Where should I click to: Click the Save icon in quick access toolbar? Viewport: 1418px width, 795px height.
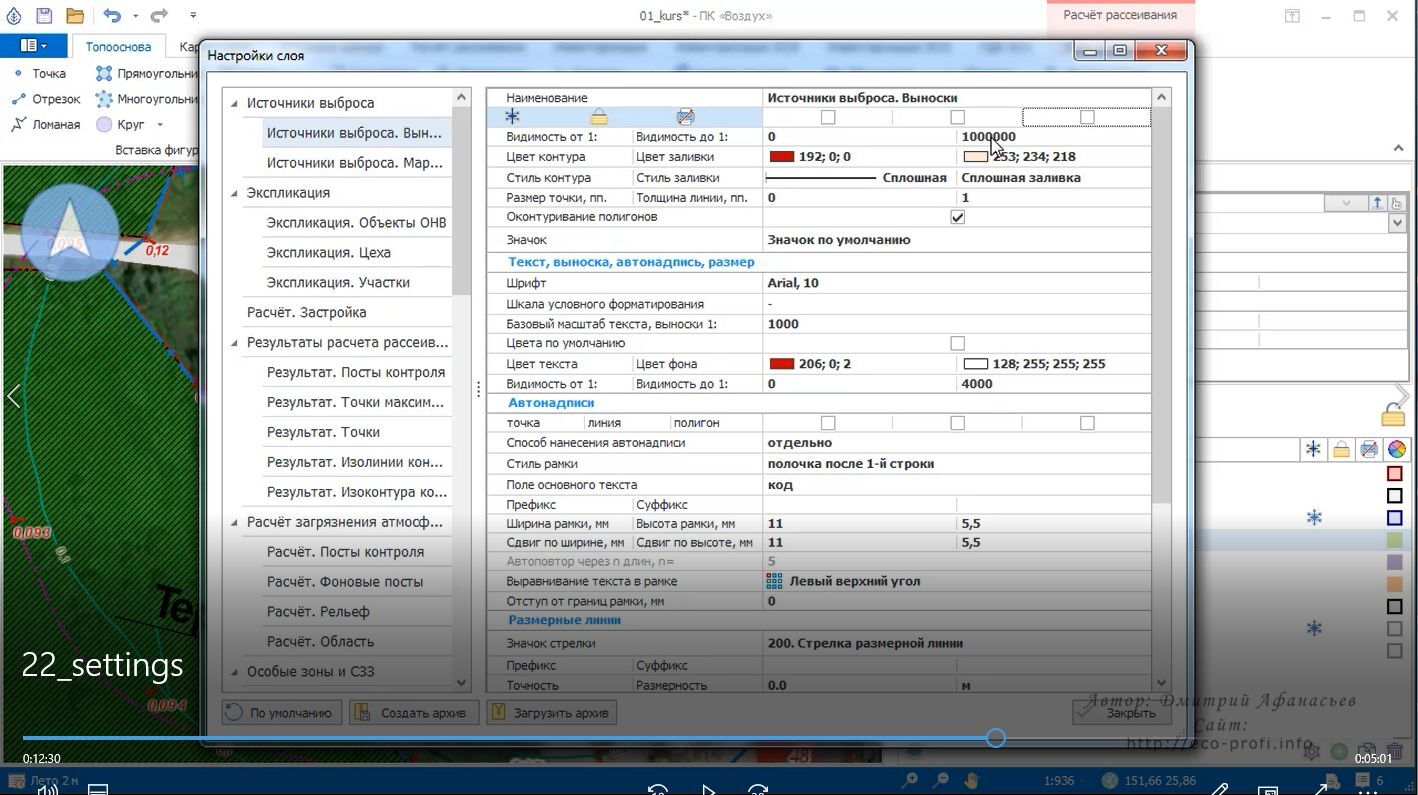(44, 15)
